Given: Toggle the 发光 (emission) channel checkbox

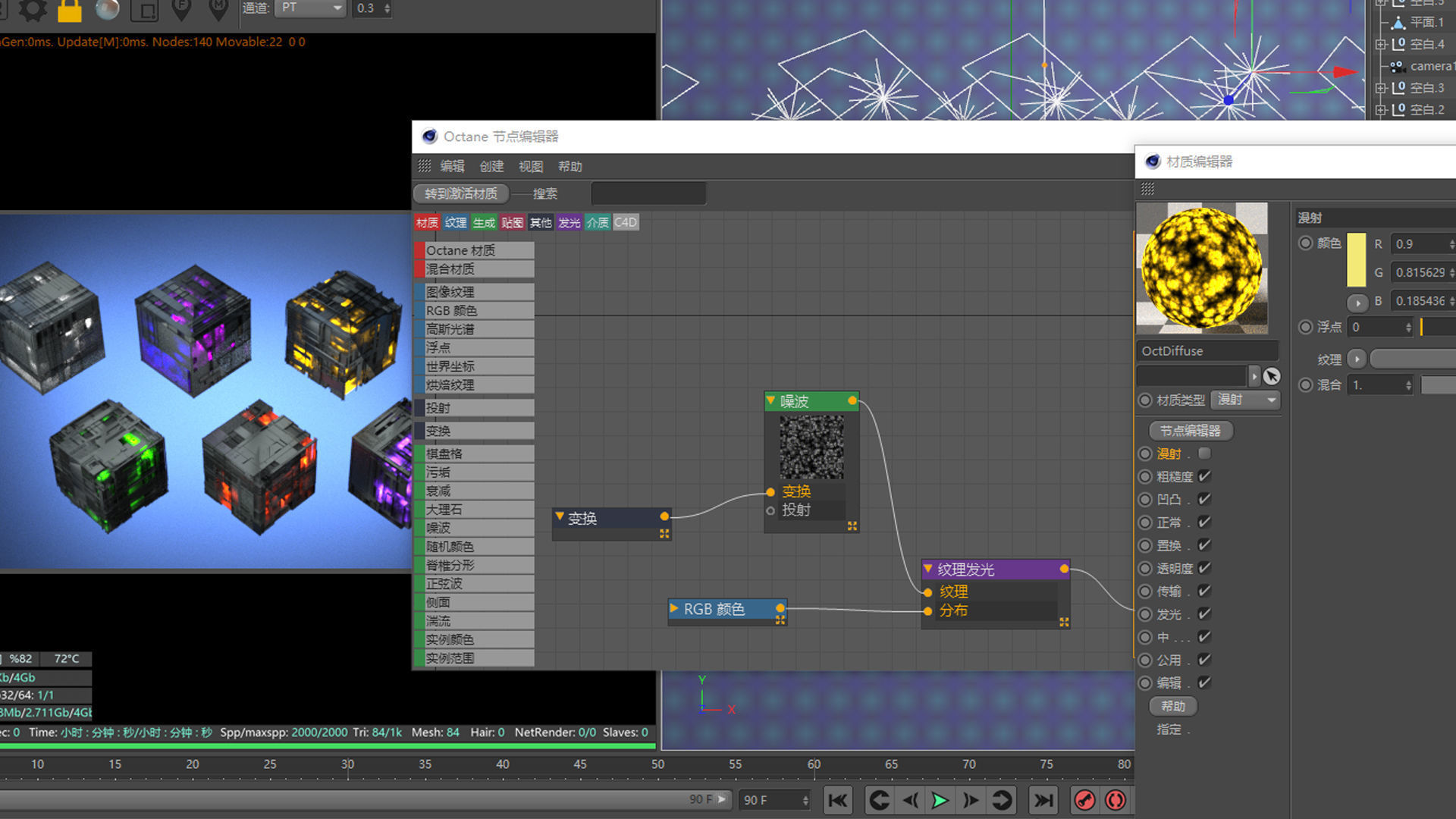Looking at the screenshot, I should [1204, 613].
